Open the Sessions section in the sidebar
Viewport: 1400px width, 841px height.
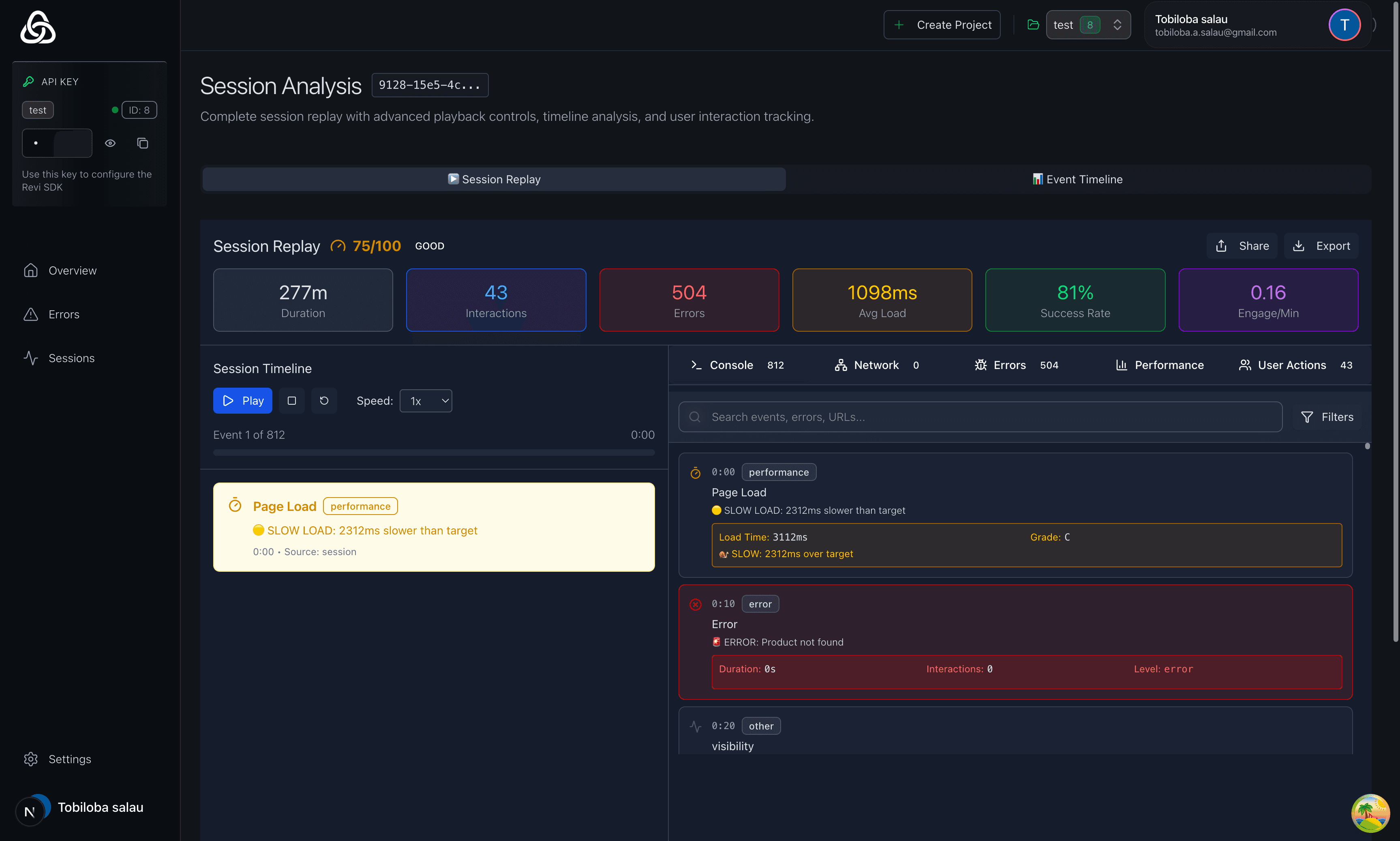71,358
